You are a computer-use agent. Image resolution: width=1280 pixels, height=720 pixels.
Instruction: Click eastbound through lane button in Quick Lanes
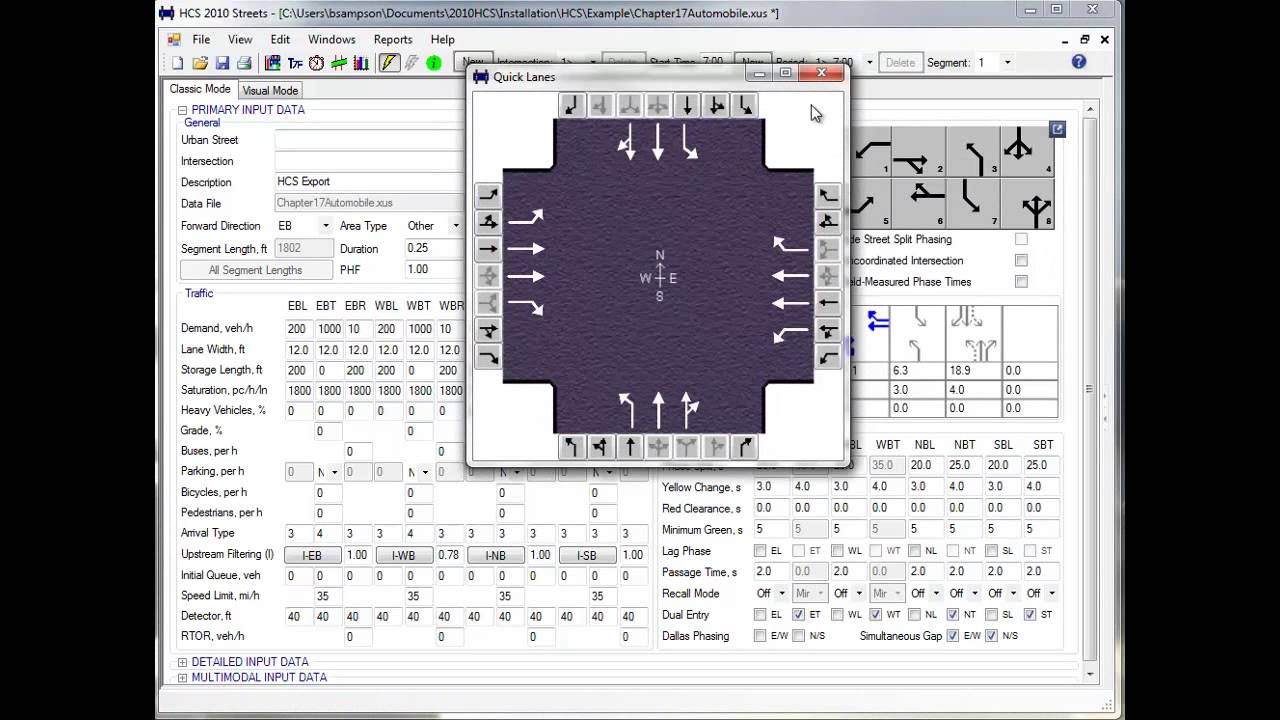point(488,248)
